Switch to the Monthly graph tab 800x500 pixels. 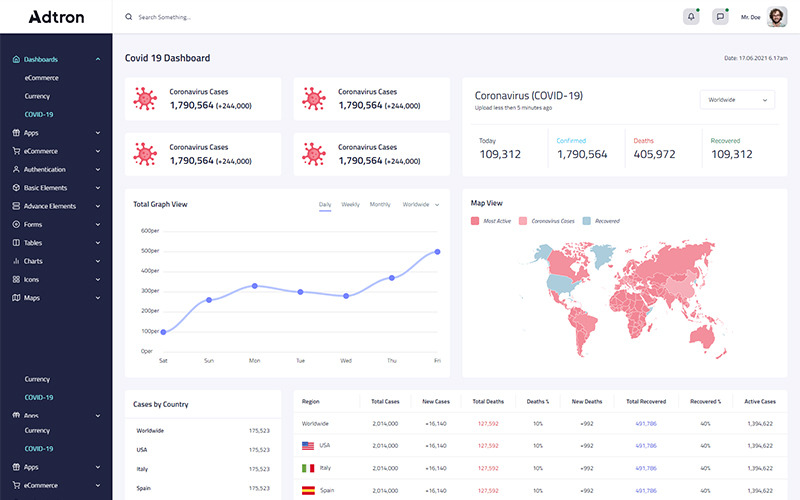point(380,204)
